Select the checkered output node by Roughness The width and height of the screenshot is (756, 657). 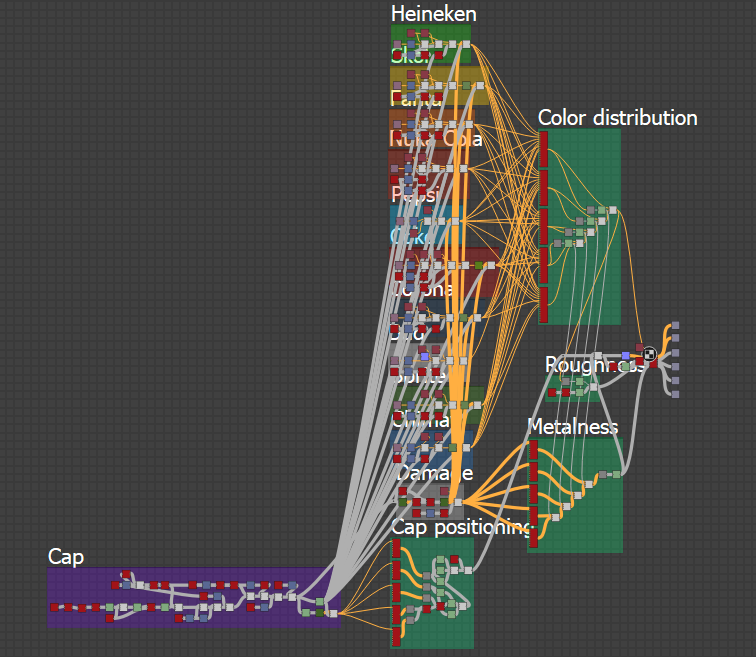(x=649, y=354)
